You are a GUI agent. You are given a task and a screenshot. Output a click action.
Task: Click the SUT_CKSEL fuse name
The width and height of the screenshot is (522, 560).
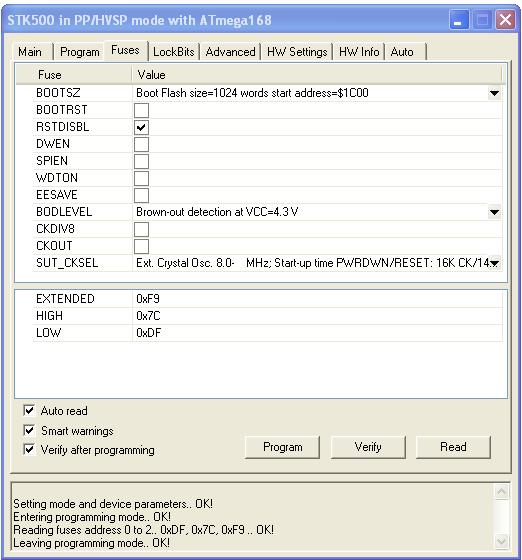(x=67, y=263)
